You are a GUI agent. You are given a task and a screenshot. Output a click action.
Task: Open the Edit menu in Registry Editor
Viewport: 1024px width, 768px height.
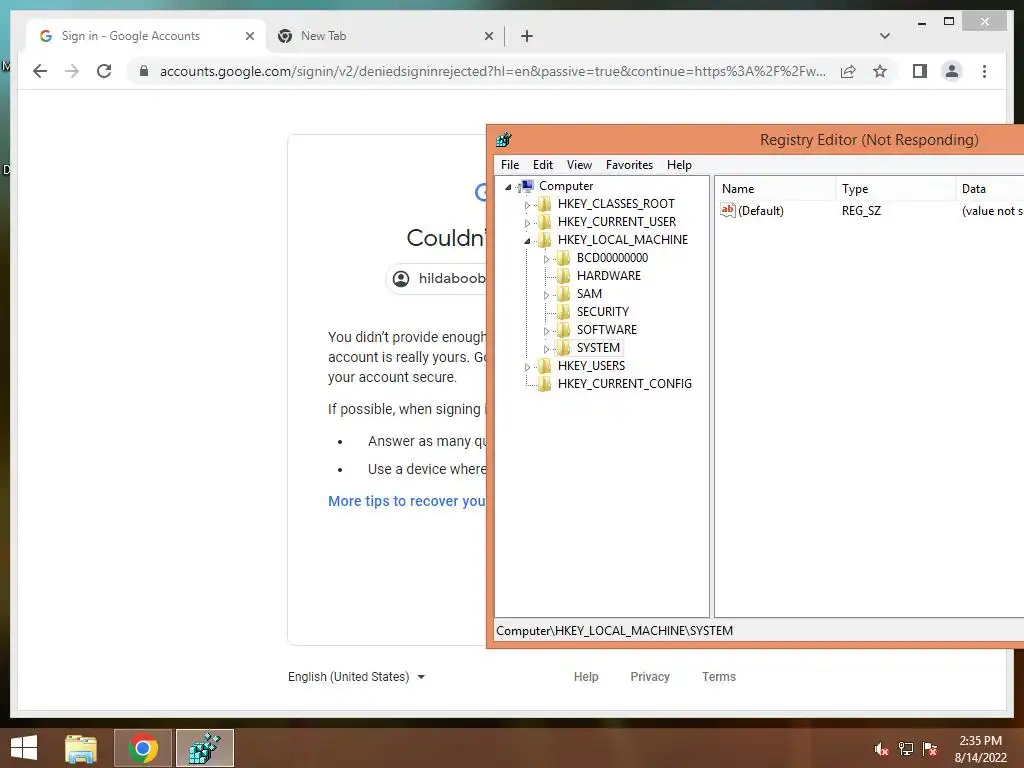(543, 165)
